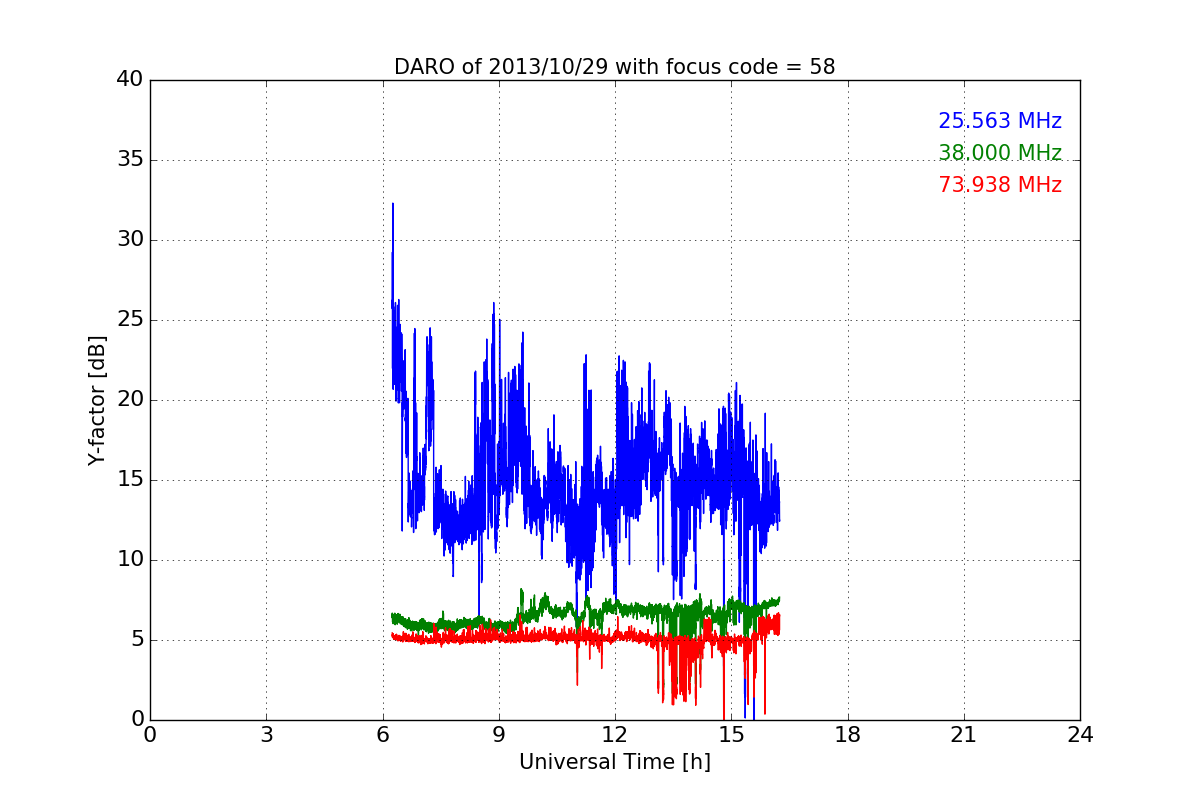Click the Y-factor [dB] axis label
The height and width of the screenshot is (800, 1200).
pyautogui.click(x=97, y=400)
